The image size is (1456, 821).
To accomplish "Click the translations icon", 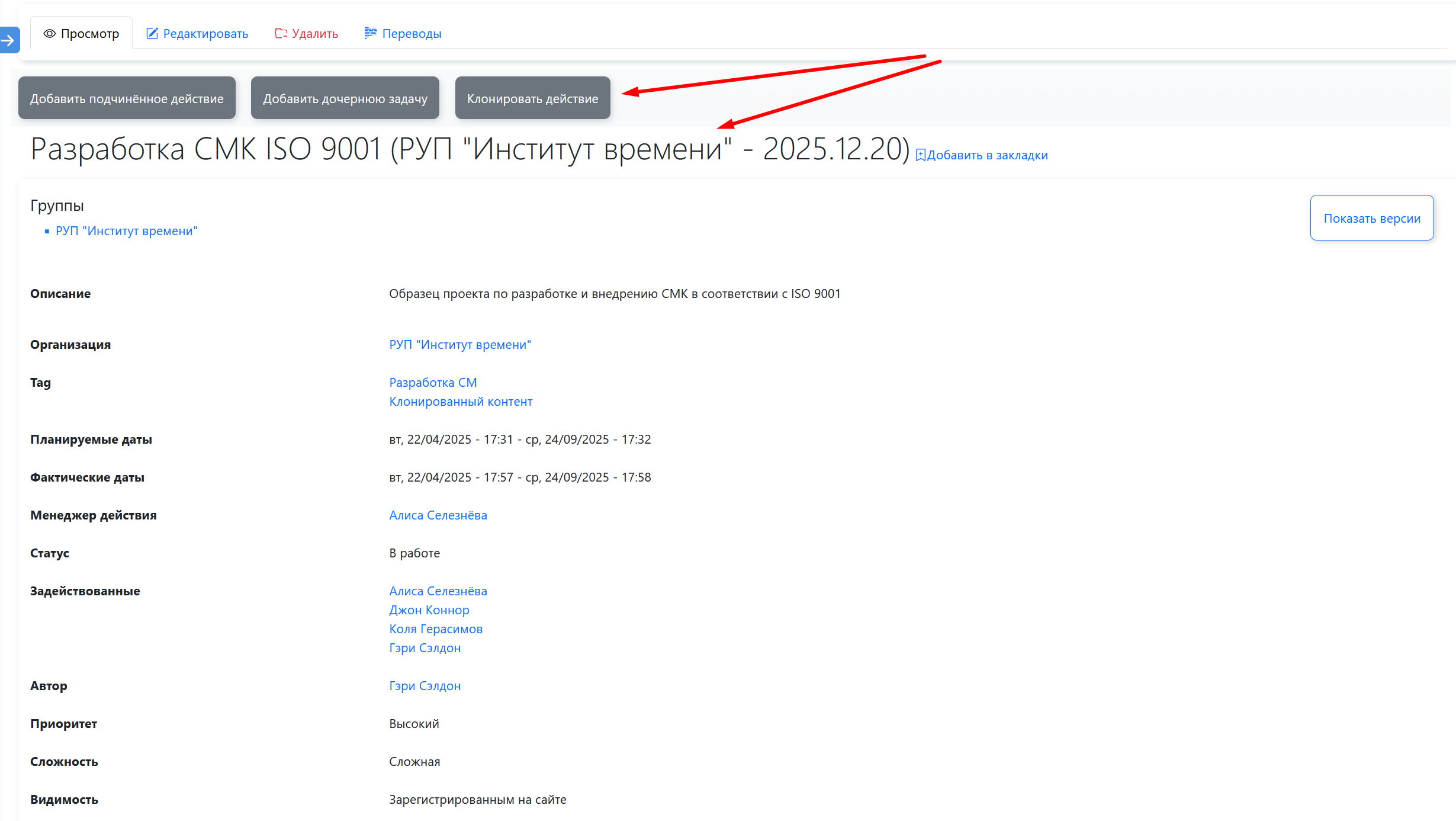I will click(371, 33).
